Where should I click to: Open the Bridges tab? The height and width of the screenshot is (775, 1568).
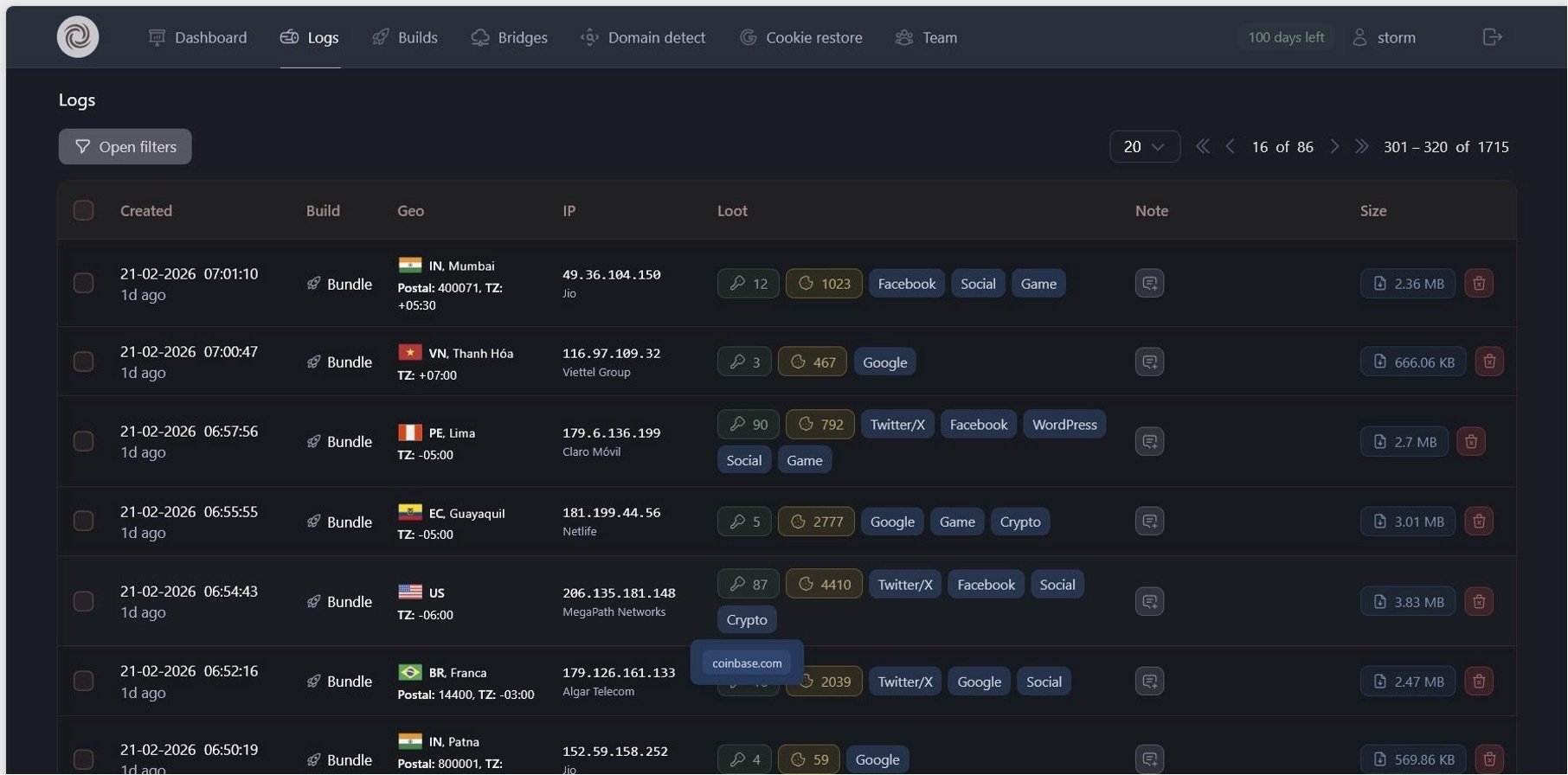(x=510, y=37)
